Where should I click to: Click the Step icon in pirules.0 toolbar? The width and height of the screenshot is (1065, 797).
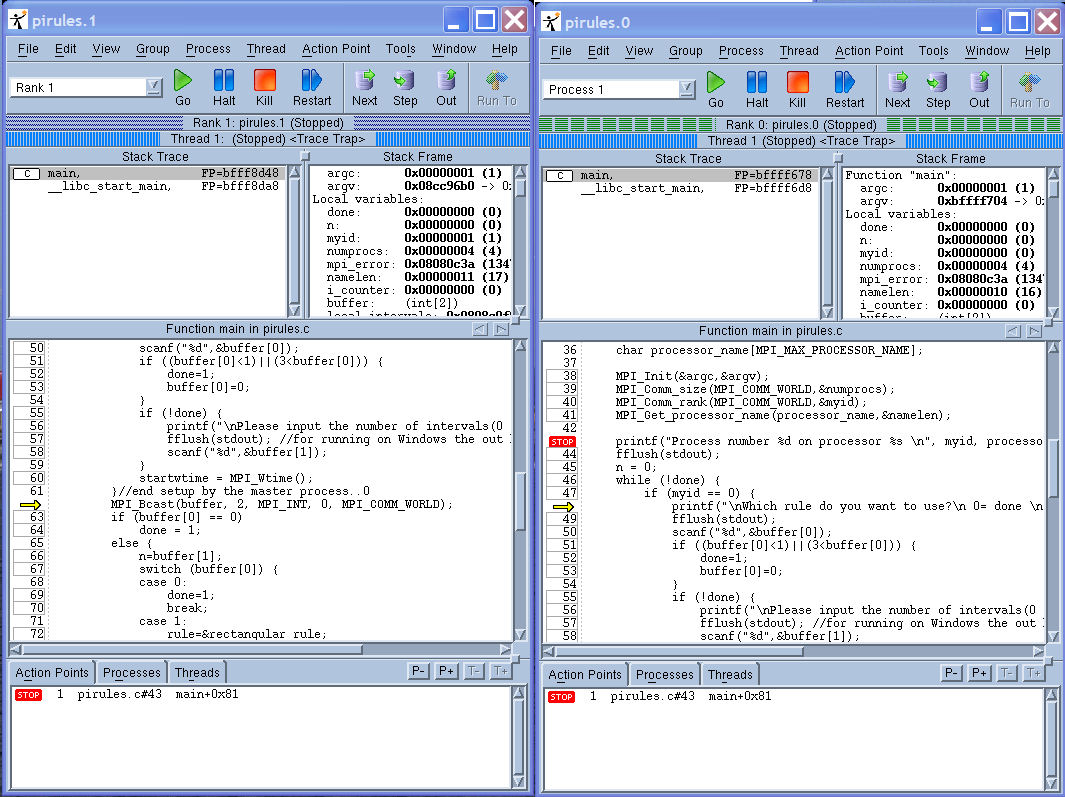coord(938,88)
